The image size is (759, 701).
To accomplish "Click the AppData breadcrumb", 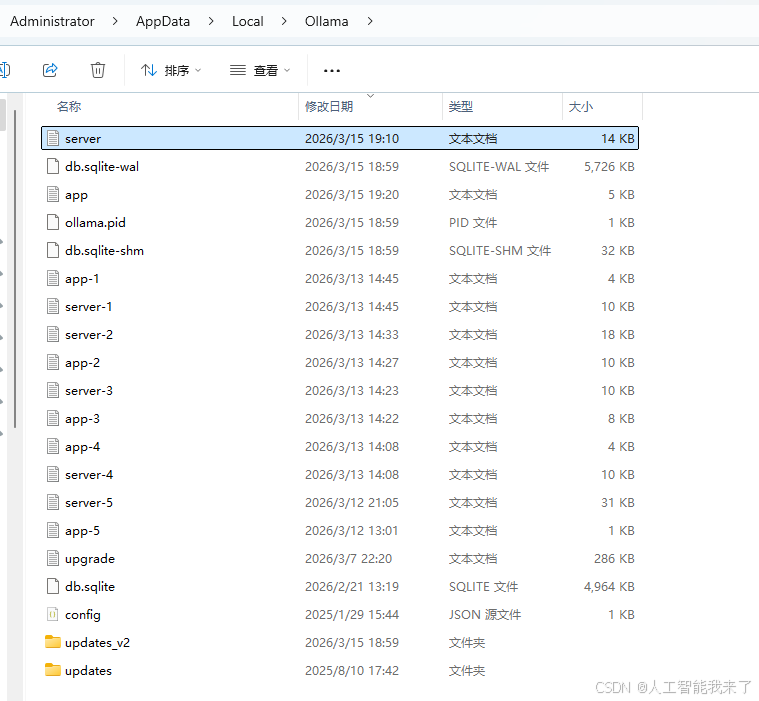I will click(163, 21).
